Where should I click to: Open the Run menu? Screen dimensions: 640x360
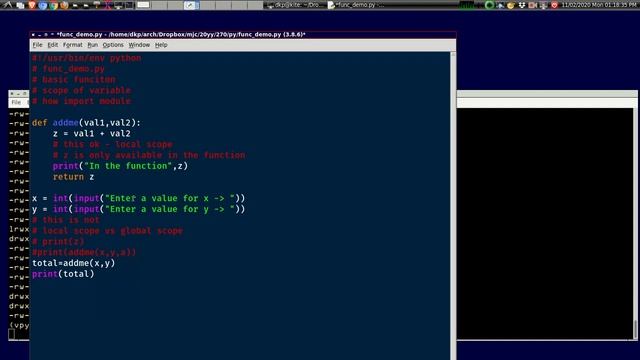pyautogui.click(x=93, y=45)
